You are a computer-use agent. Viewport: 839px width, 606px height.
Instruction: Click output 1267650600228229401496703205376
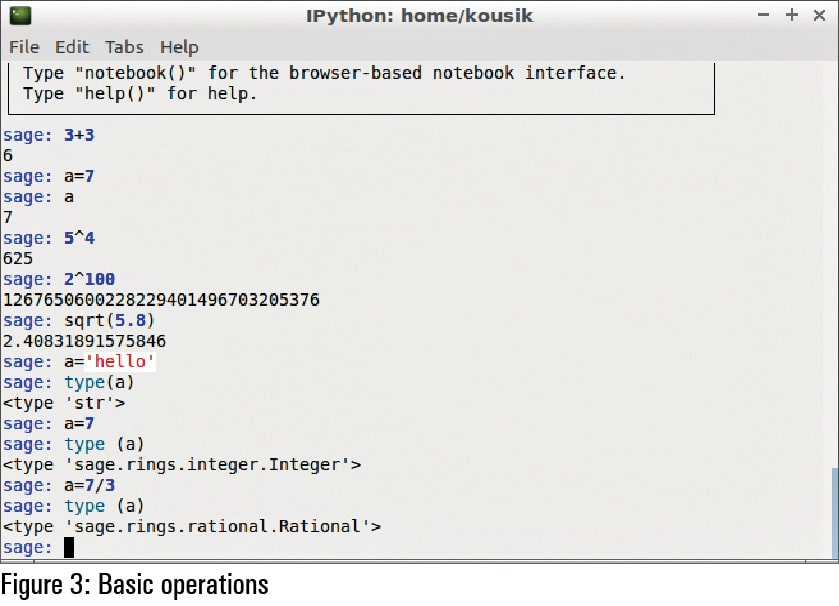click(161, 300)
